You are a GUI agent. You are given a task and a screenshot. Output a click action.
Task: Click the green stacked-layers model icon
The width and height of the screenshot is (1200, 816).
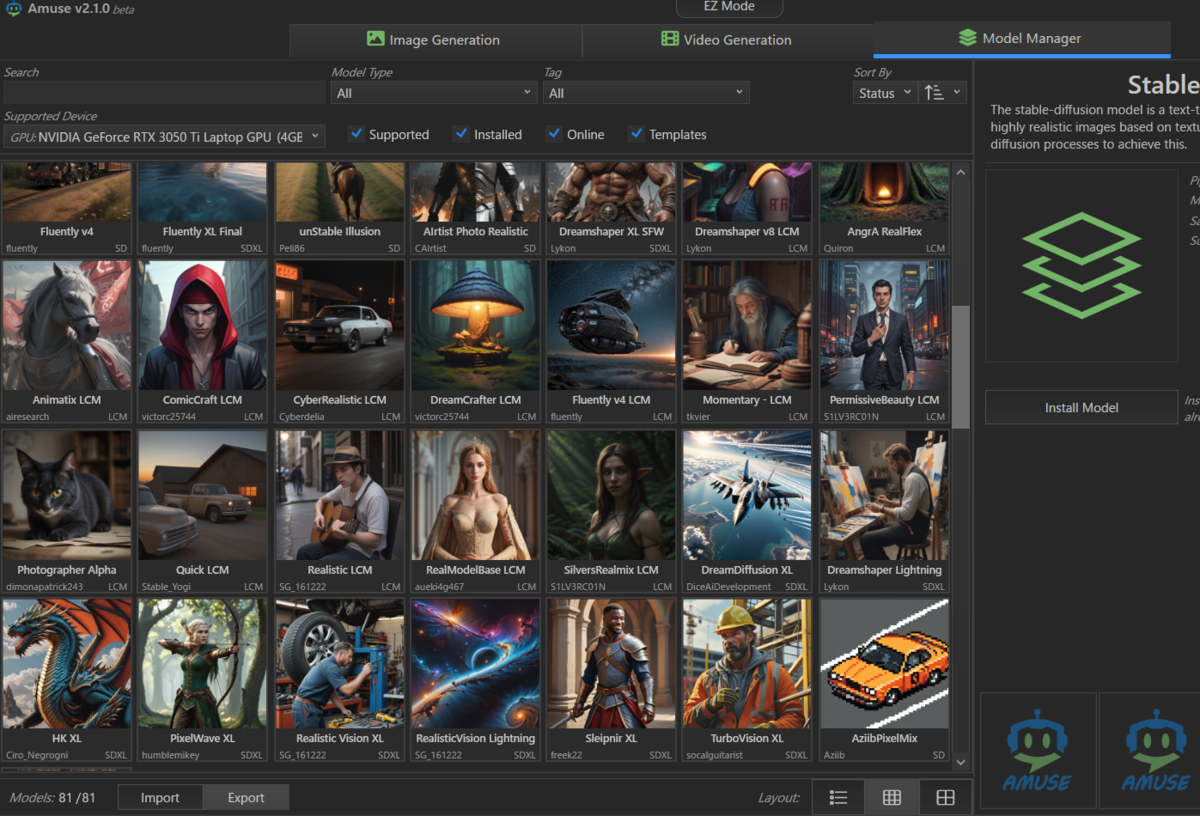1081,265
